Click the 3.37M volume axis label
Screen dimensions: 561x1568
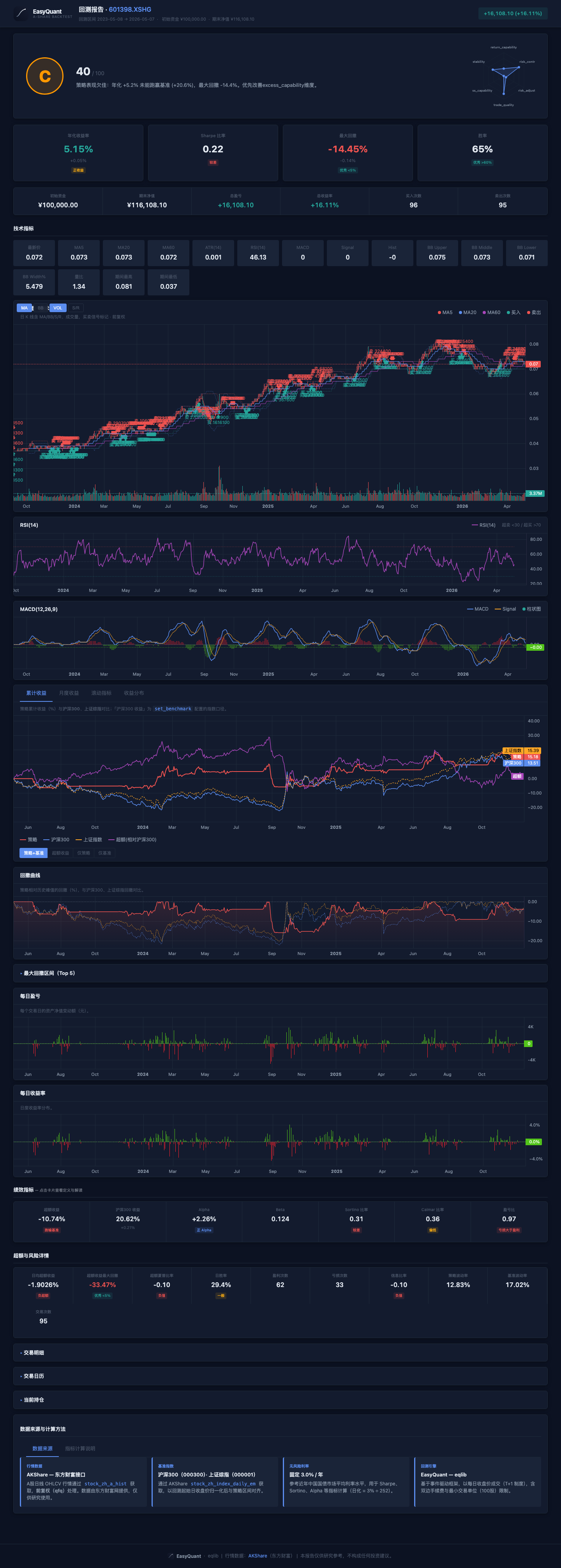coord(535,494)
